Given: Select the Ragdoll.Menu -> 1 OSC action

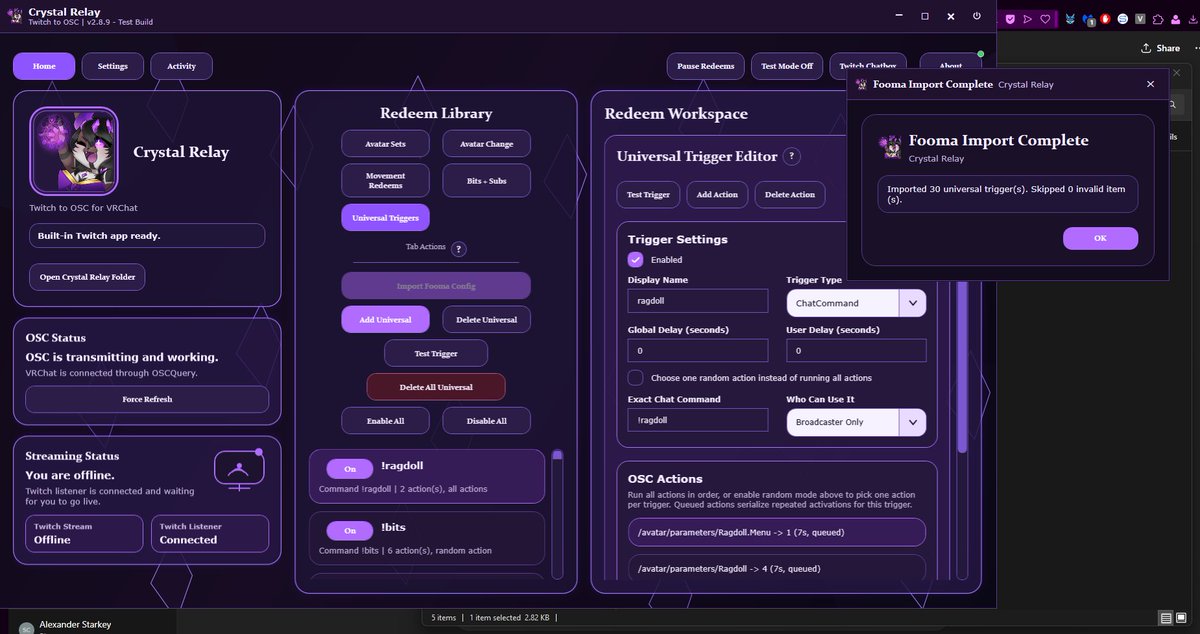Looking at the screenshot, I should (776, 532).
